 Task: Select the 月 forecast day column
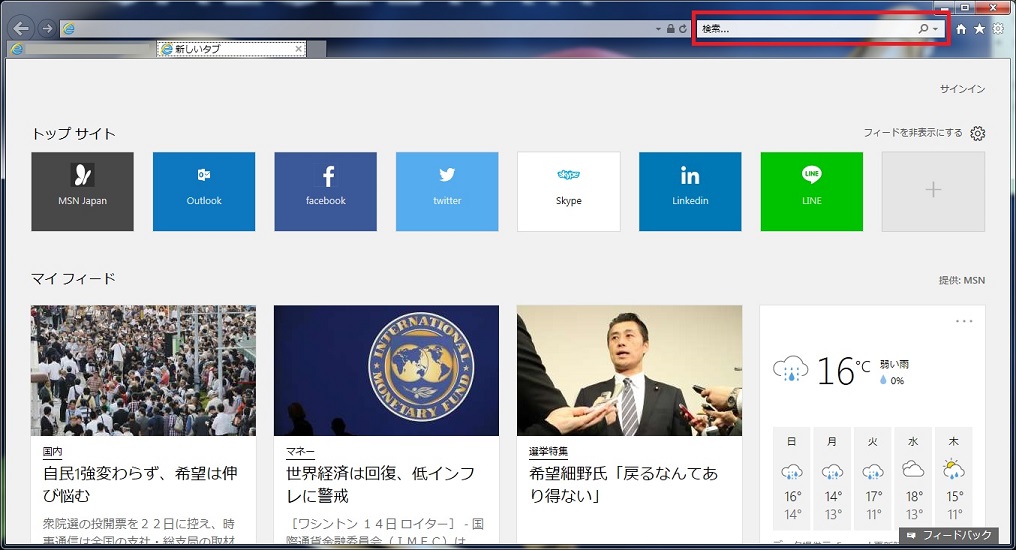point(832,481)
